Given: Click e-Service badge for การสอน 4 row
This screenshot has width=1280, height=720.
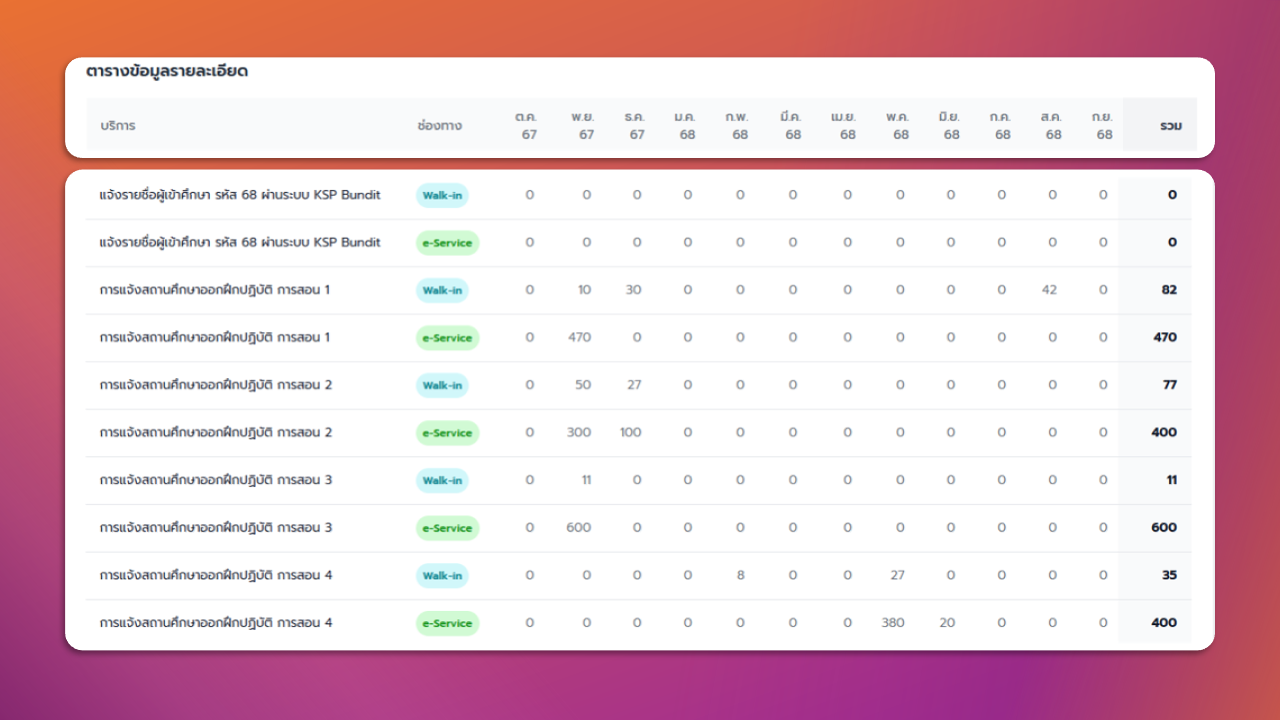Looking at the screenshot, I should [x=447, y=623].
